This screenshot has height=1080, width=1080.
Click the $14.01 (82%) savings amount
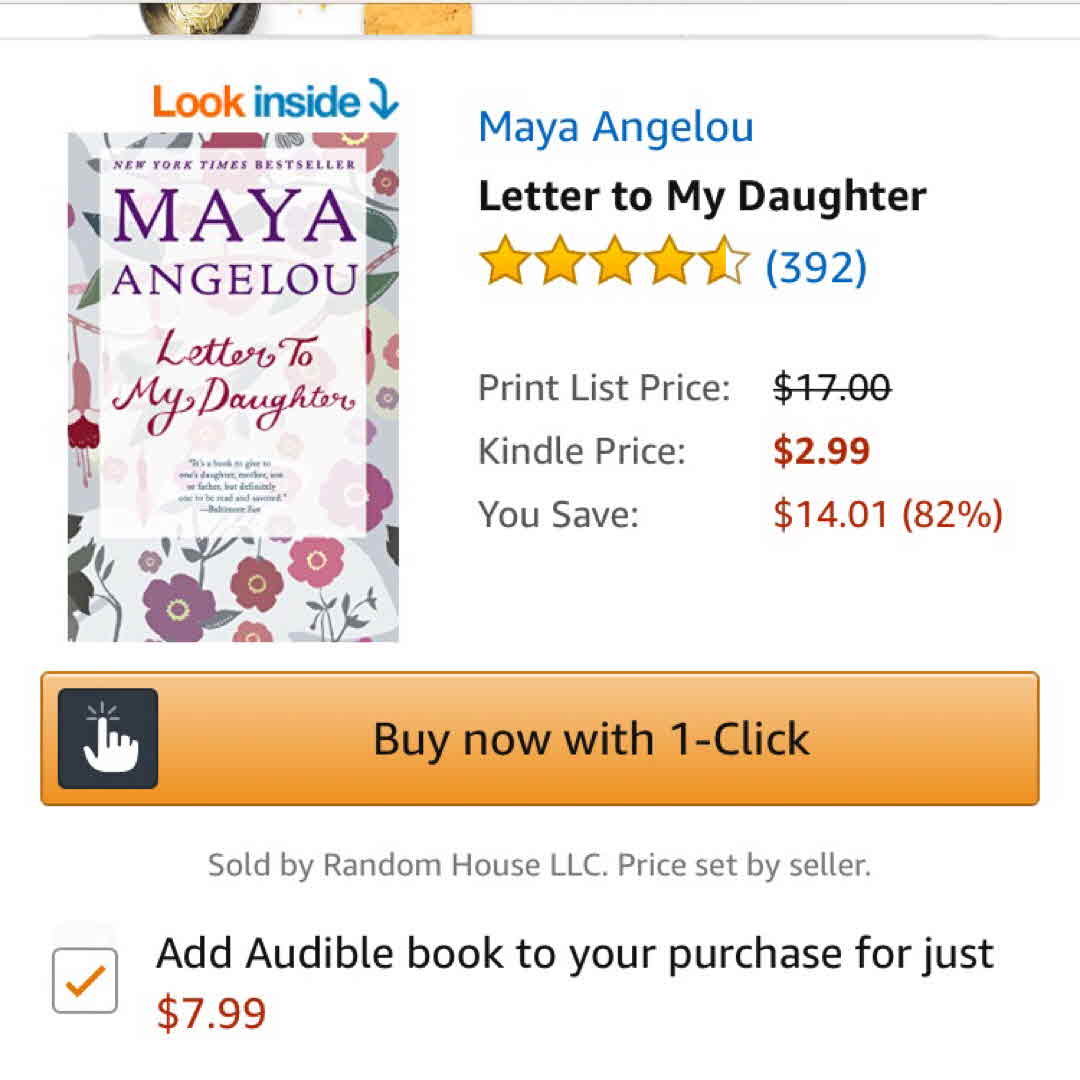click(x=888, y=514)
